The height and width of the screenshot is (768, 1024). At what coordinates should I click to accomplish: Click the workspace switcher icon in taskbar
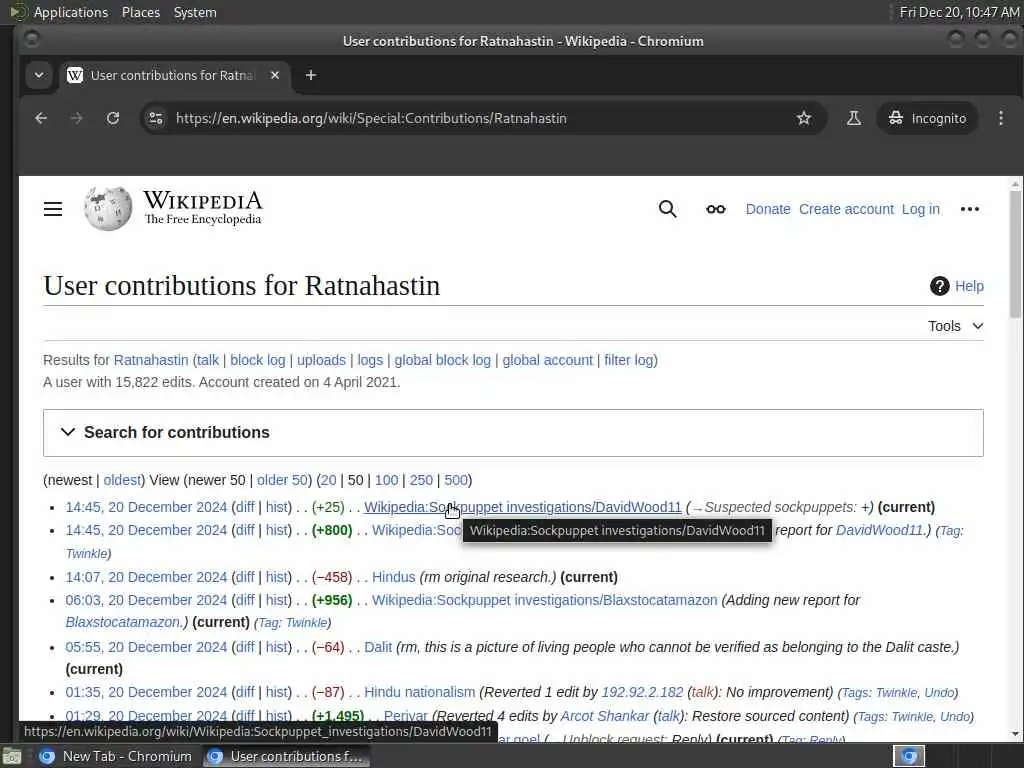pos(909,756)
